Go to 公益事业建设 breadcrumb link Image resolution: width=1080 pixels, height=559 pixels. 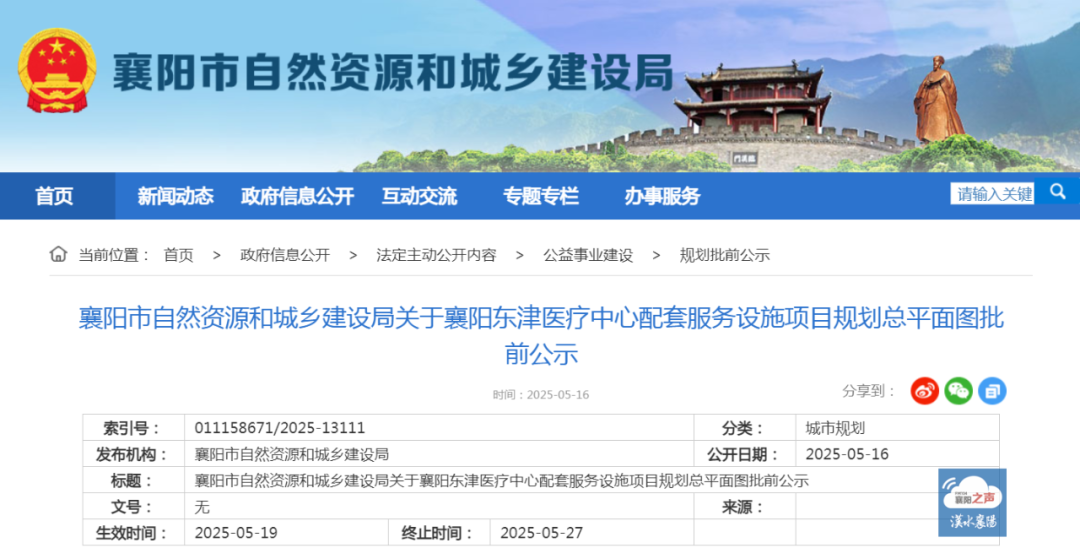click(x=588, y=255)
